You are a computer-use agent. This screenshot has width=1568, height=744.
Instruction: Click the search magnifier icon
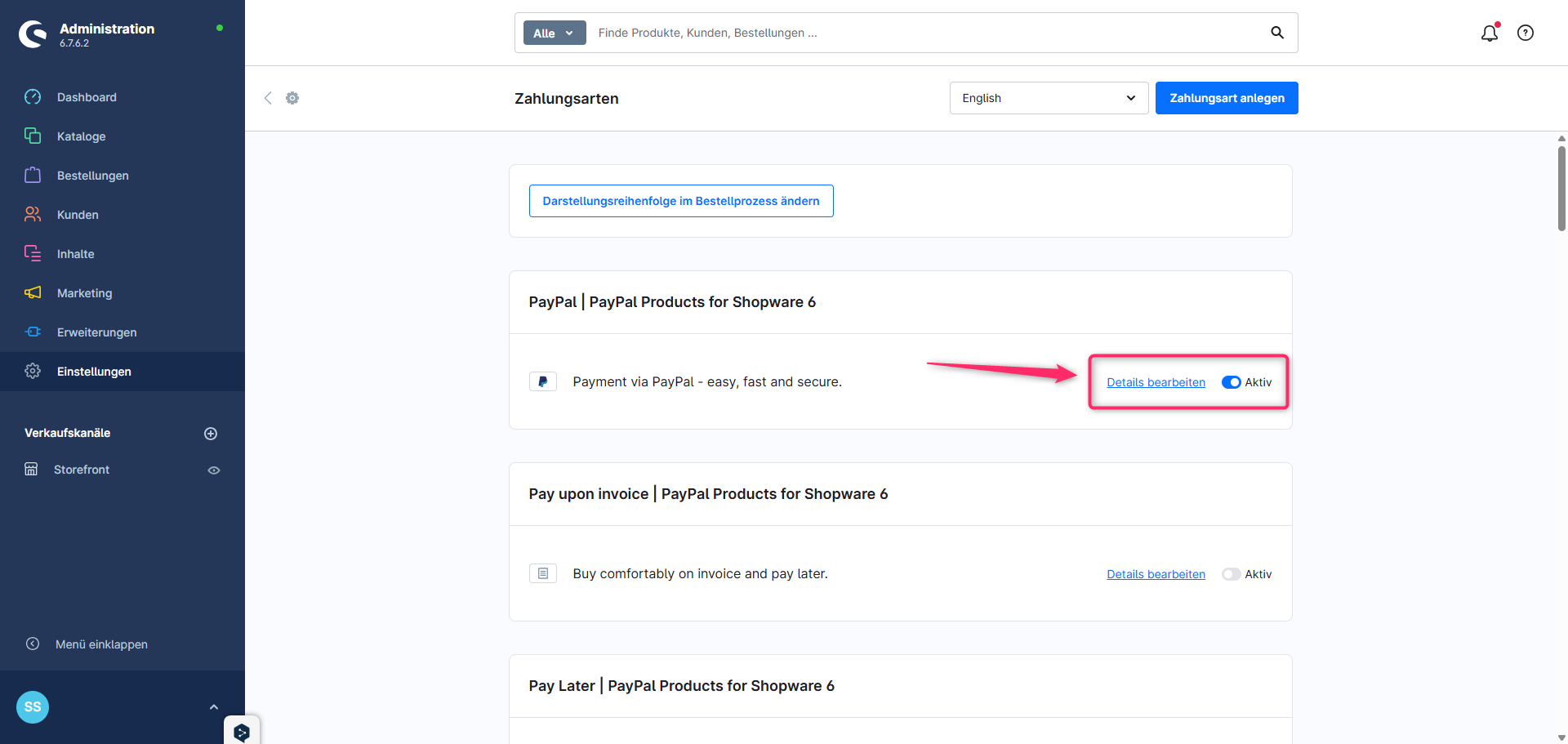point(1277,33)
